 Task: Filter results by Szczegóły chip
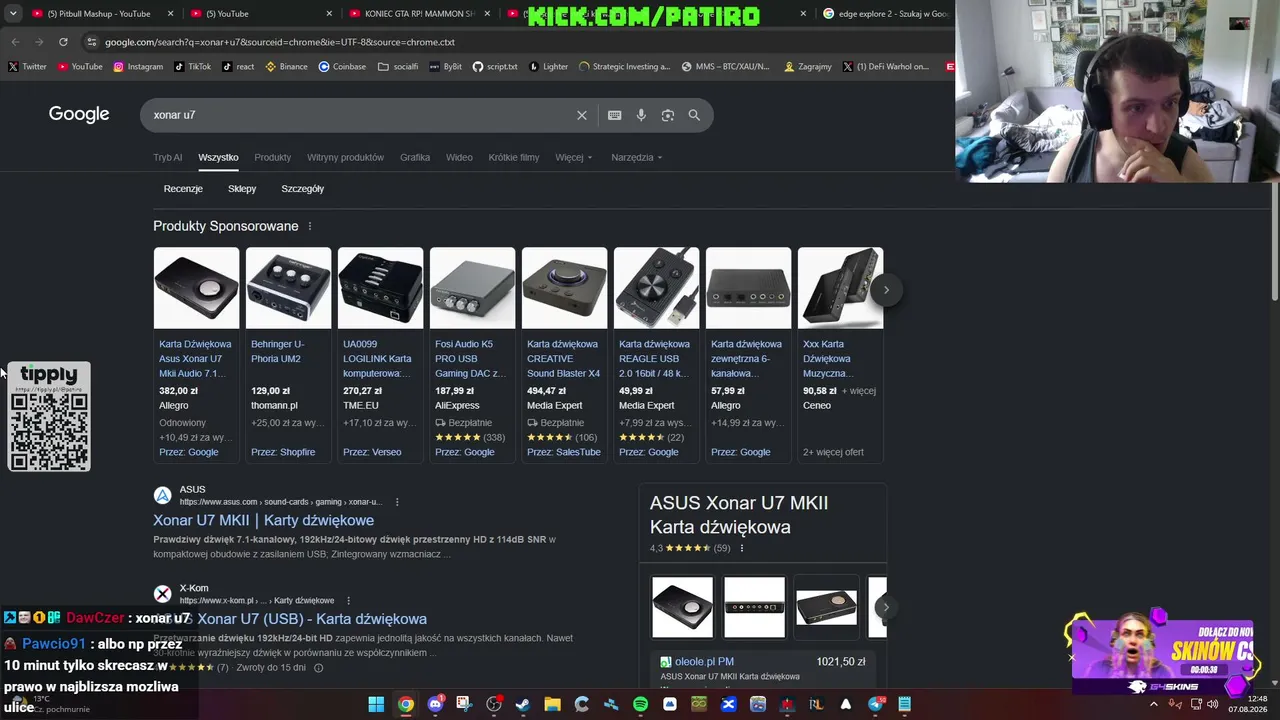point(303,188)
